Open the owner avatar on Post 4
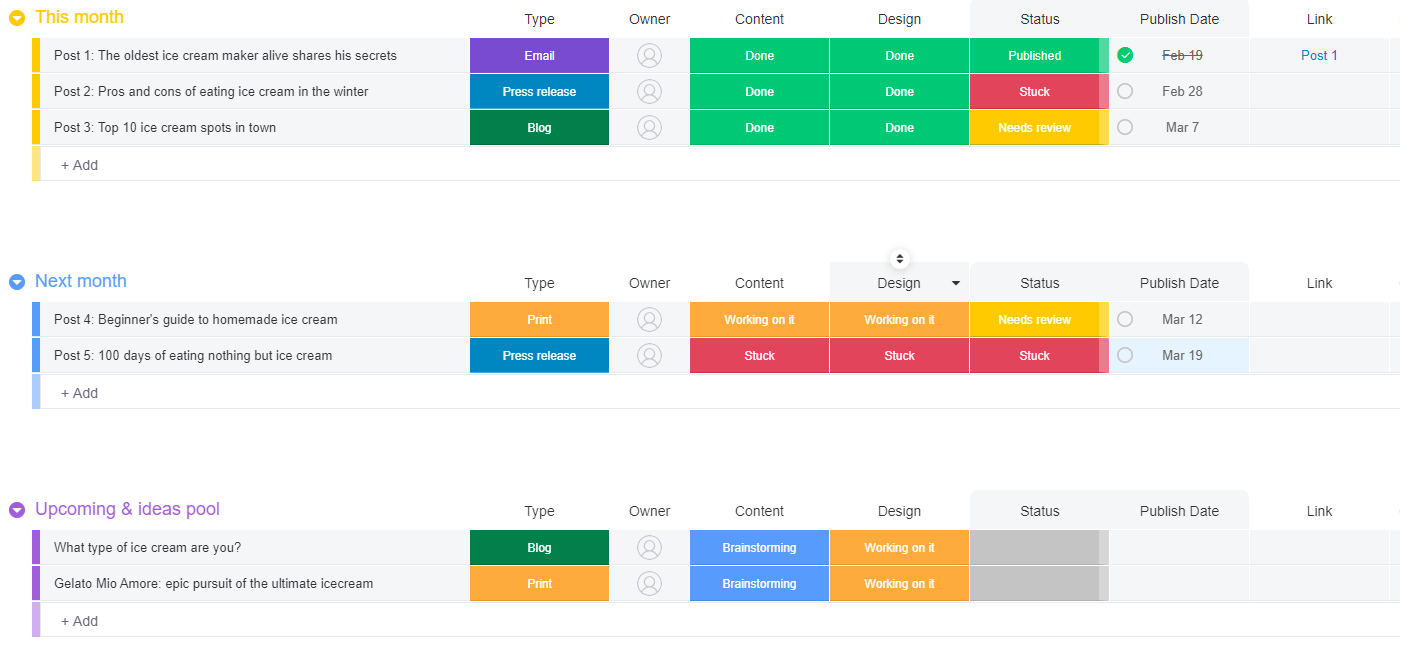 [649, 319]
